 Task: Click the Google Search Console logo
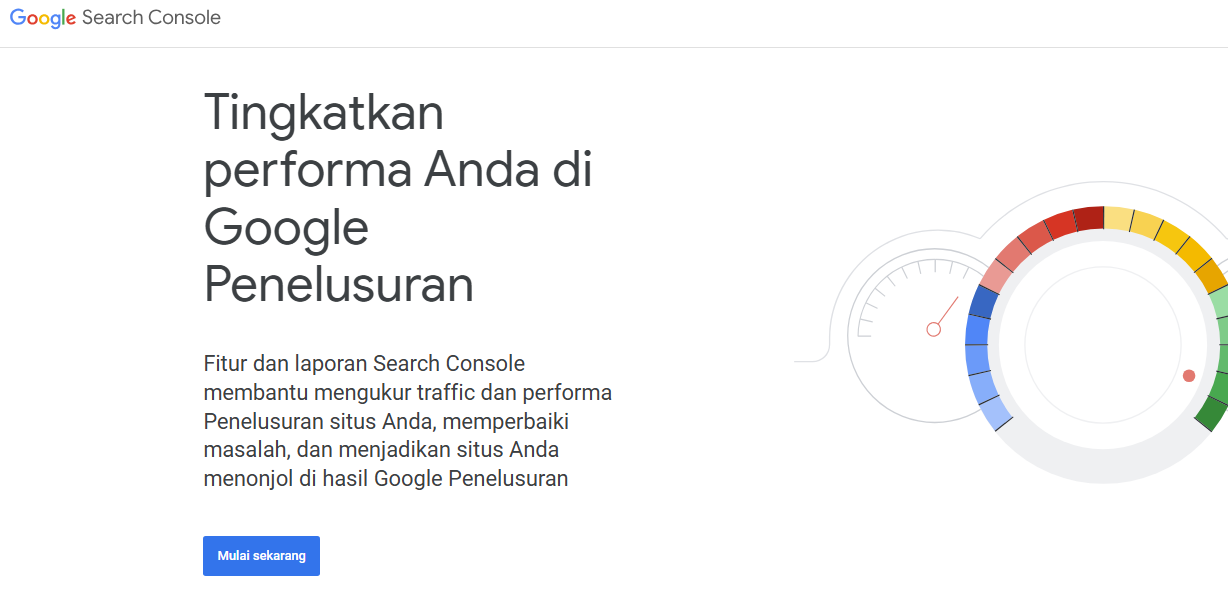[x=115, y=18]
